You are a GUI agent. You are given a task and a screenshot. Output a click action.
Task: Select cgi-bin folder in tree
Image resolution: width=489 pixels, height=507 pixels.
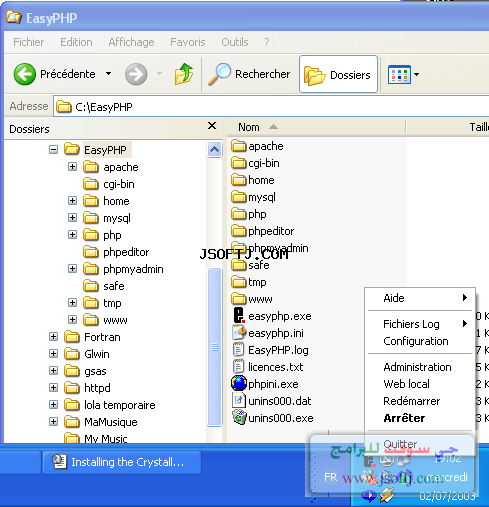point(109,184)
